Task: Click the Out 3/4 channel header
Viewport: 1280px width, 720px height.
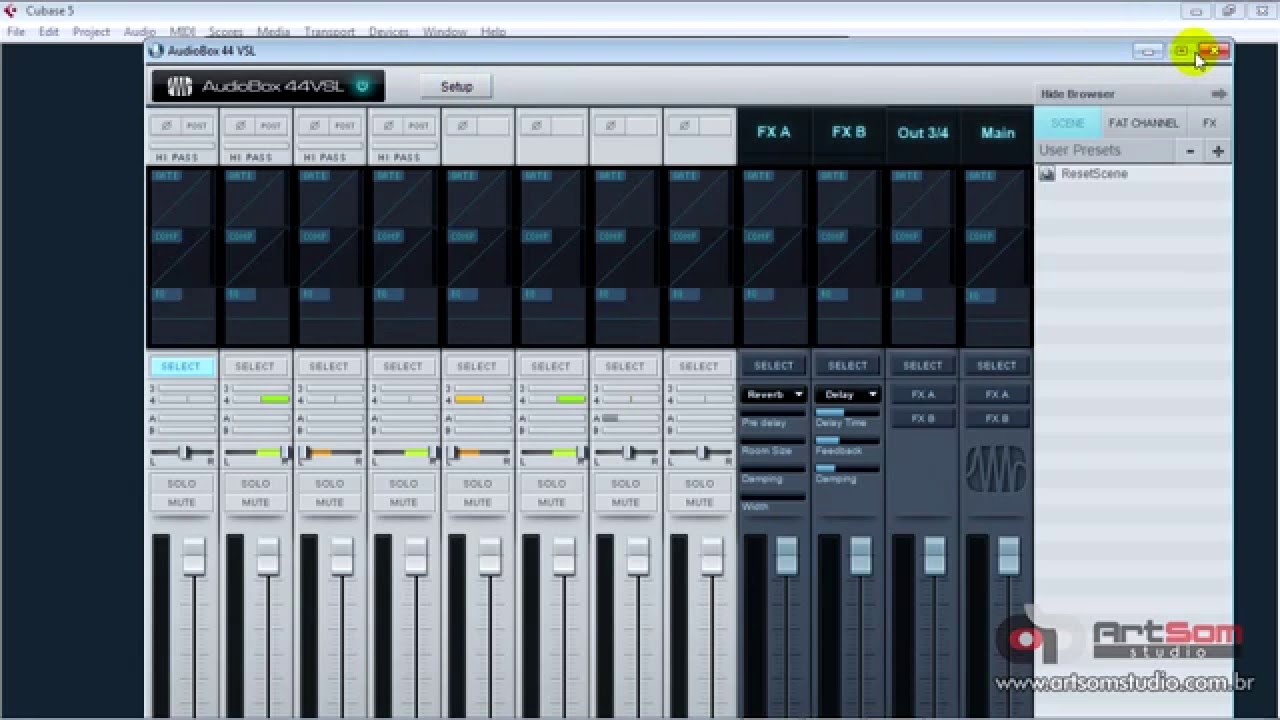Action: click(x=922, y=132)
